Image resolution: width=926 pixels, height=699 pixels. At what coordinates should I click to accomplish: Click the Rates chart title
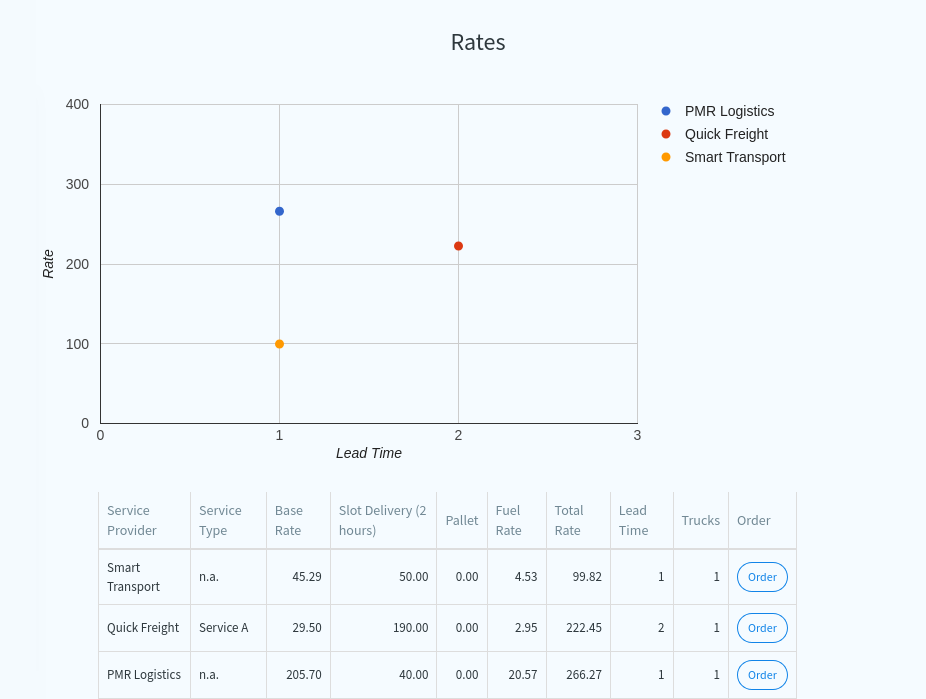[x=478, y=42]
